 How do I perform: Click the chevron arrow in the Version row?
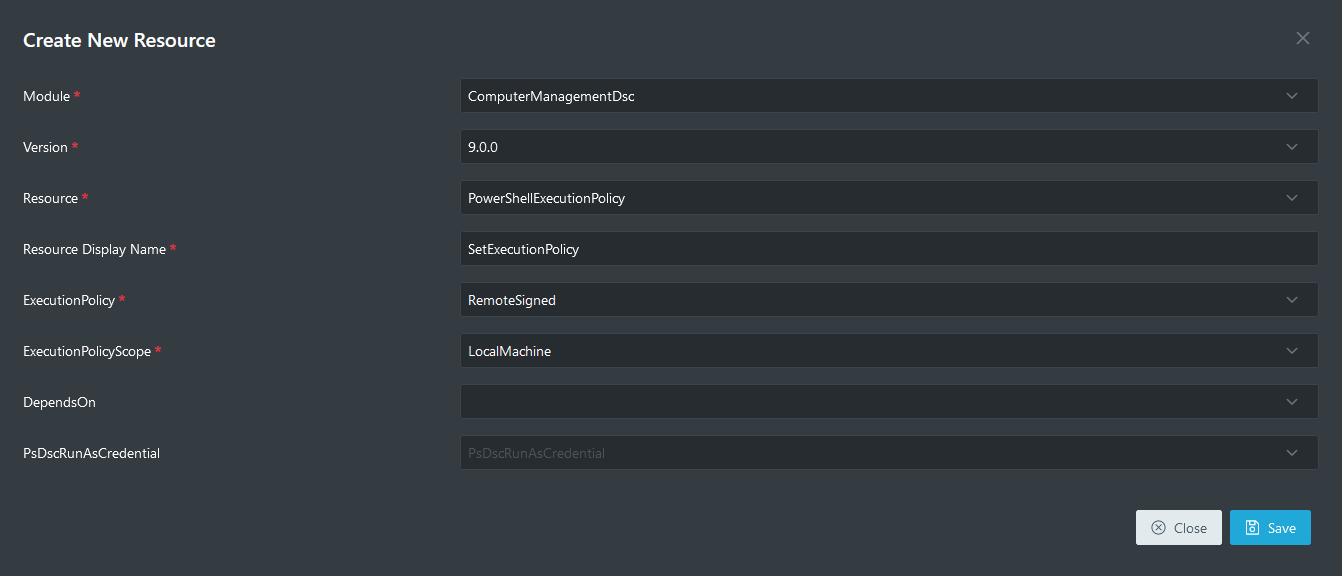1292,147
